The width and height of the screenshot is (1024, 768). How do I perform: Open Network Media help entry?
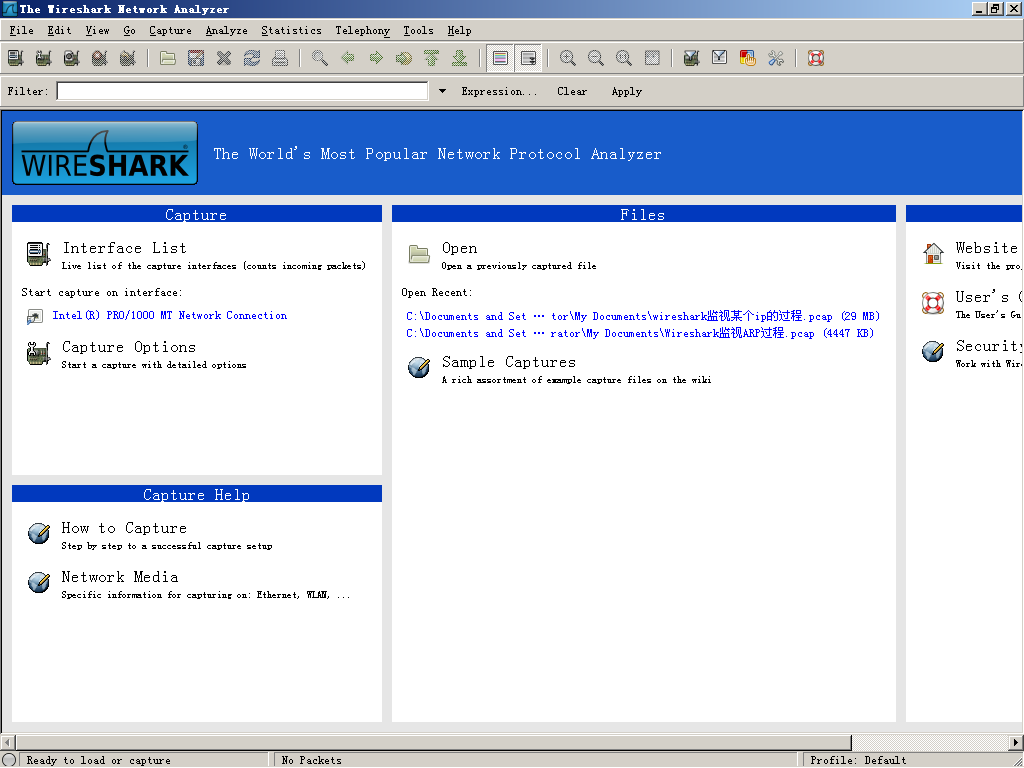click(120, 577)
